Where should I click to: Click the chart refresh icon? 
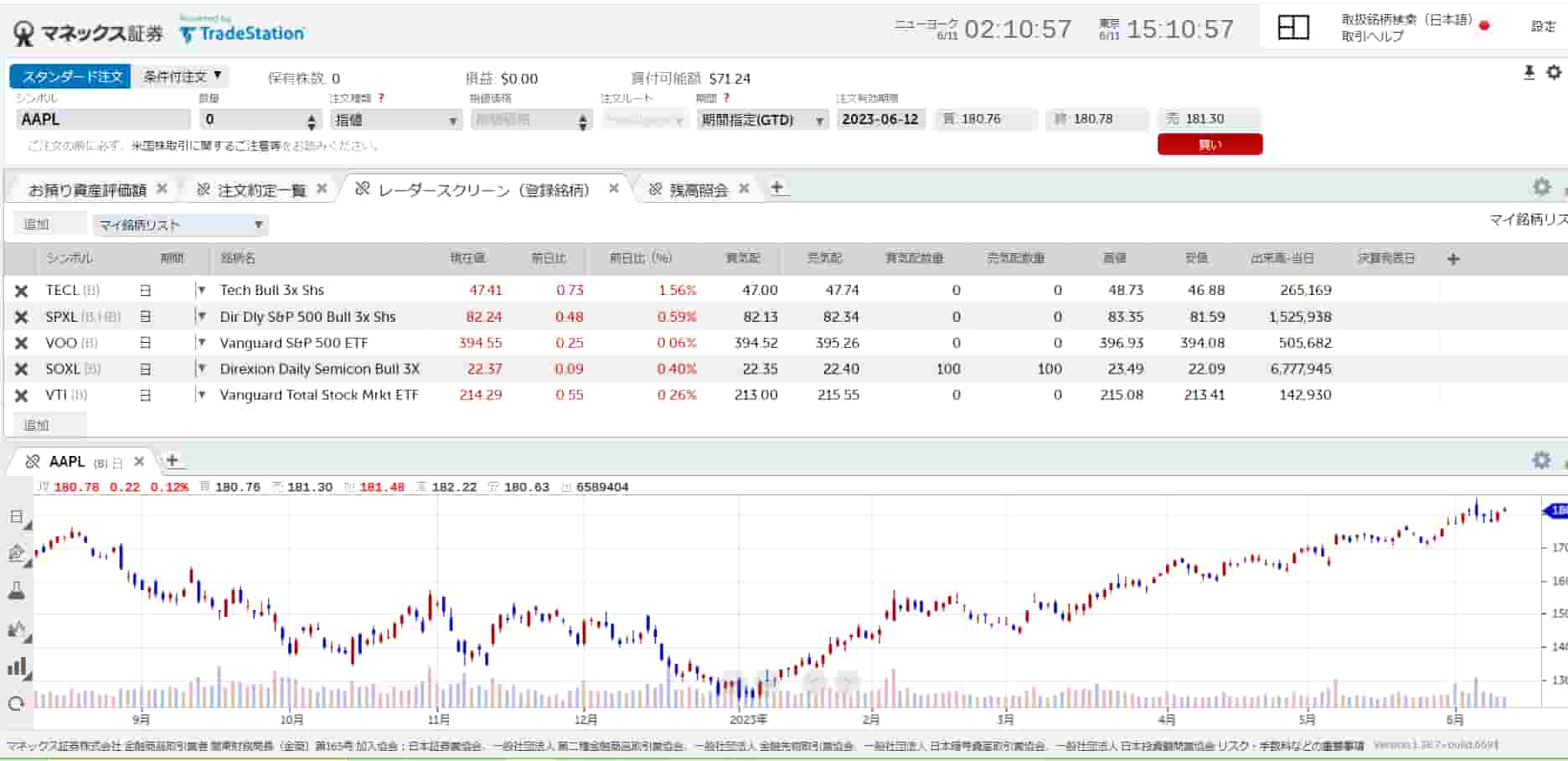tap(17, 704)
